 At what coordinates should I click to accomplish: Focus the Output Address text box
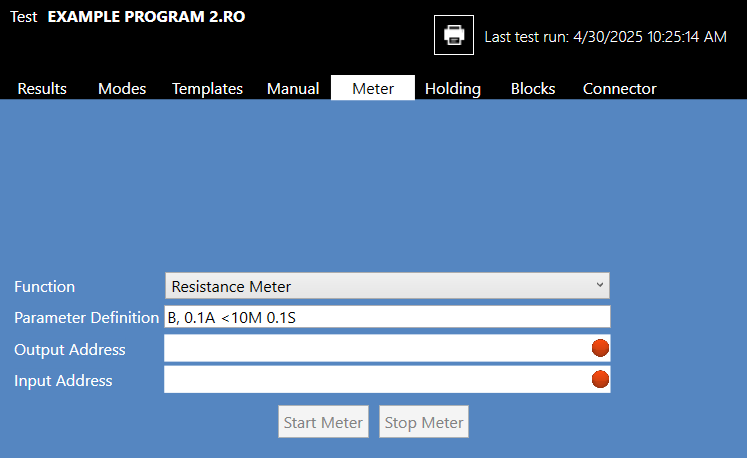[x=387, y=348]
